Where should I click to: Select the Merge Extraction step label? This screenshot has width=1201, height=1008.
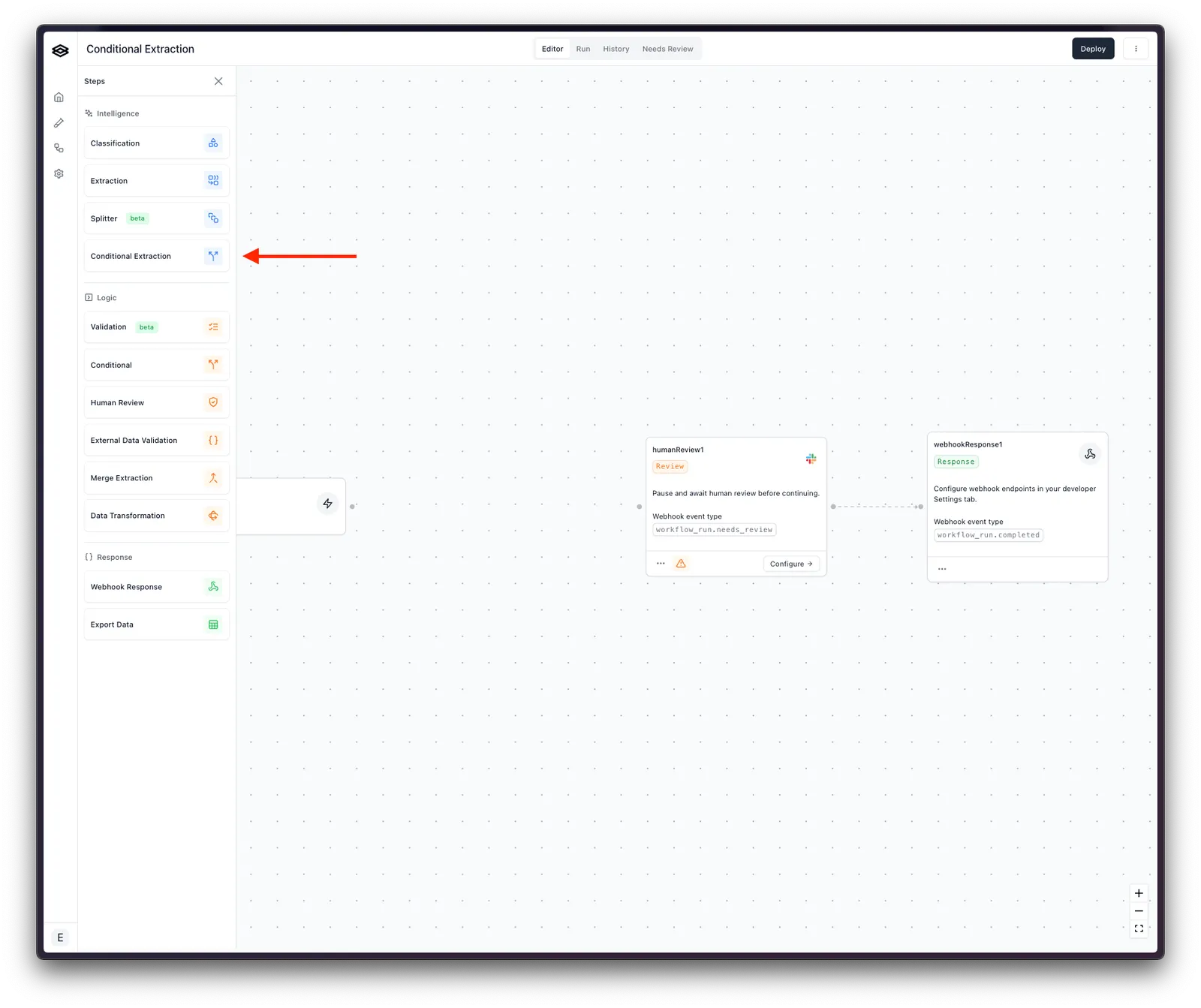pyautogui.click(x=122, y=478)
